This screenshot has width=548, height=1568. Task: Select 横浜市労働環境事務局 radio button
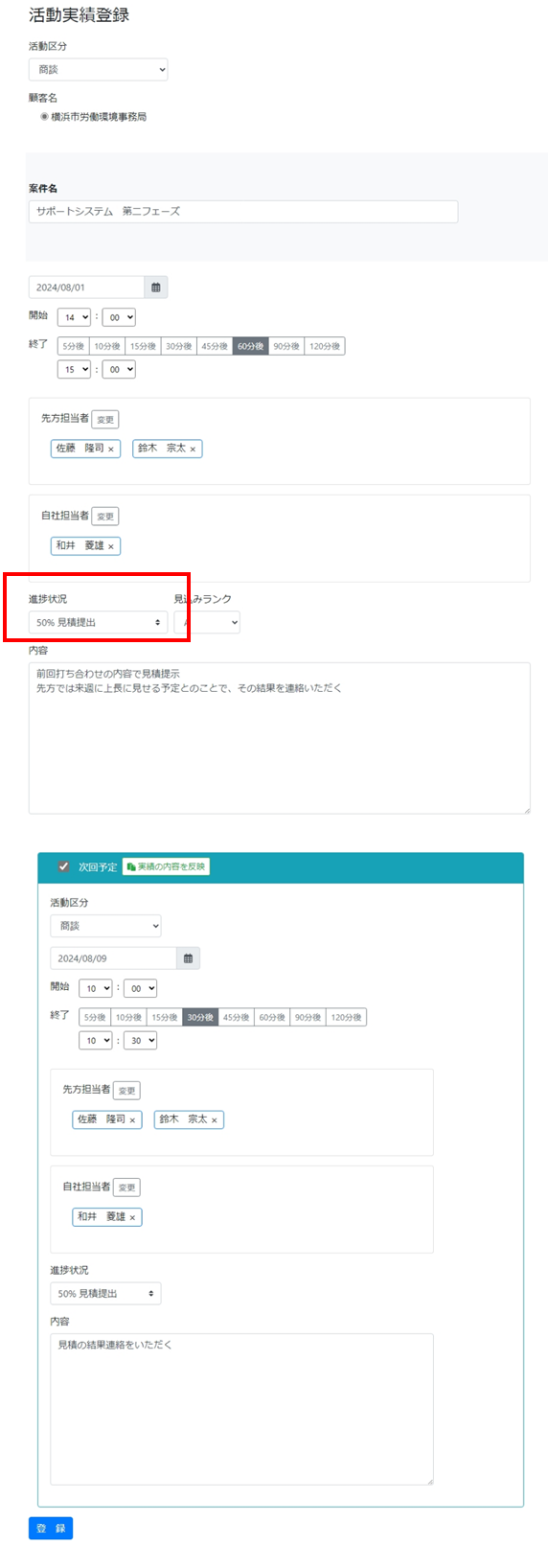44,117
